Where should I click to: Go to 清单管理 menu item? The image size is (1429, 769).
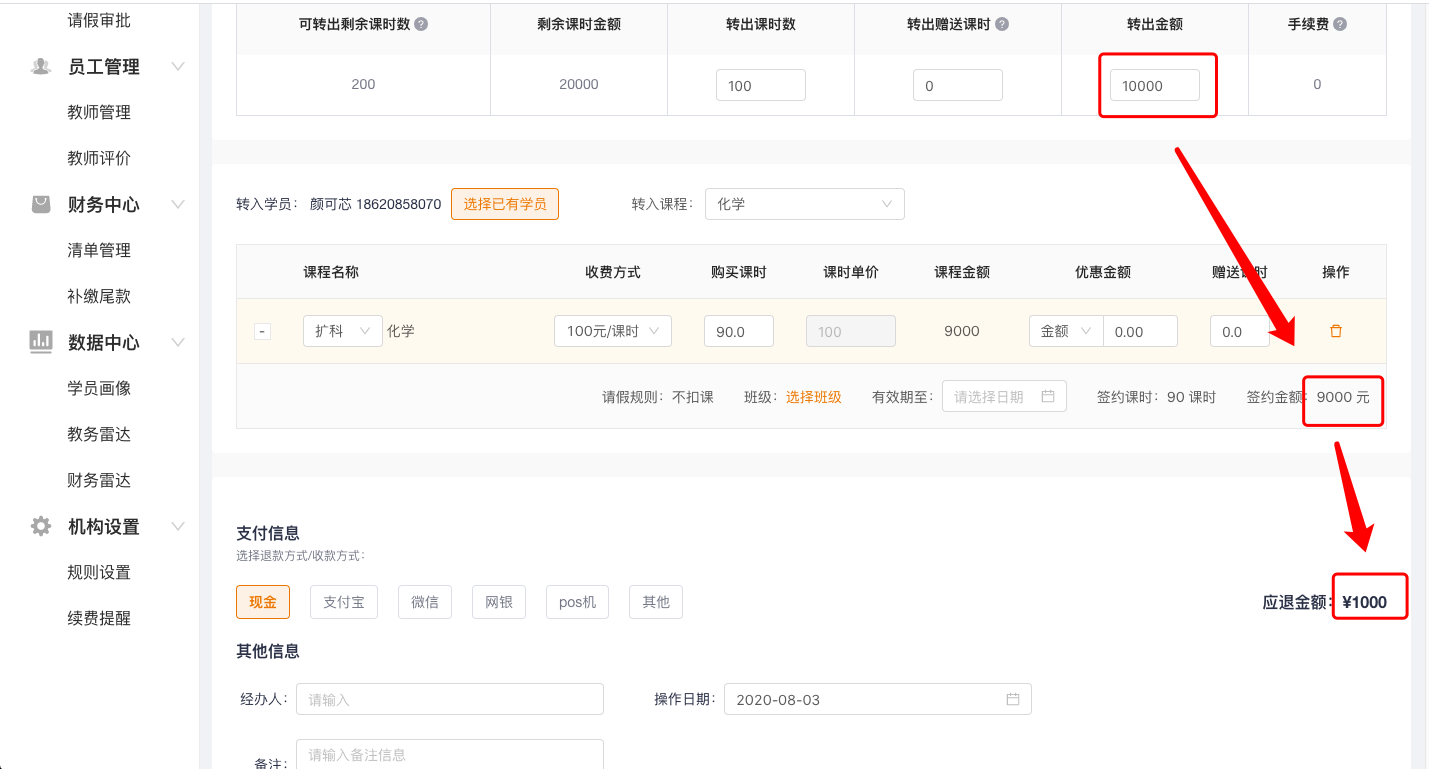click(x=99, y=250)
